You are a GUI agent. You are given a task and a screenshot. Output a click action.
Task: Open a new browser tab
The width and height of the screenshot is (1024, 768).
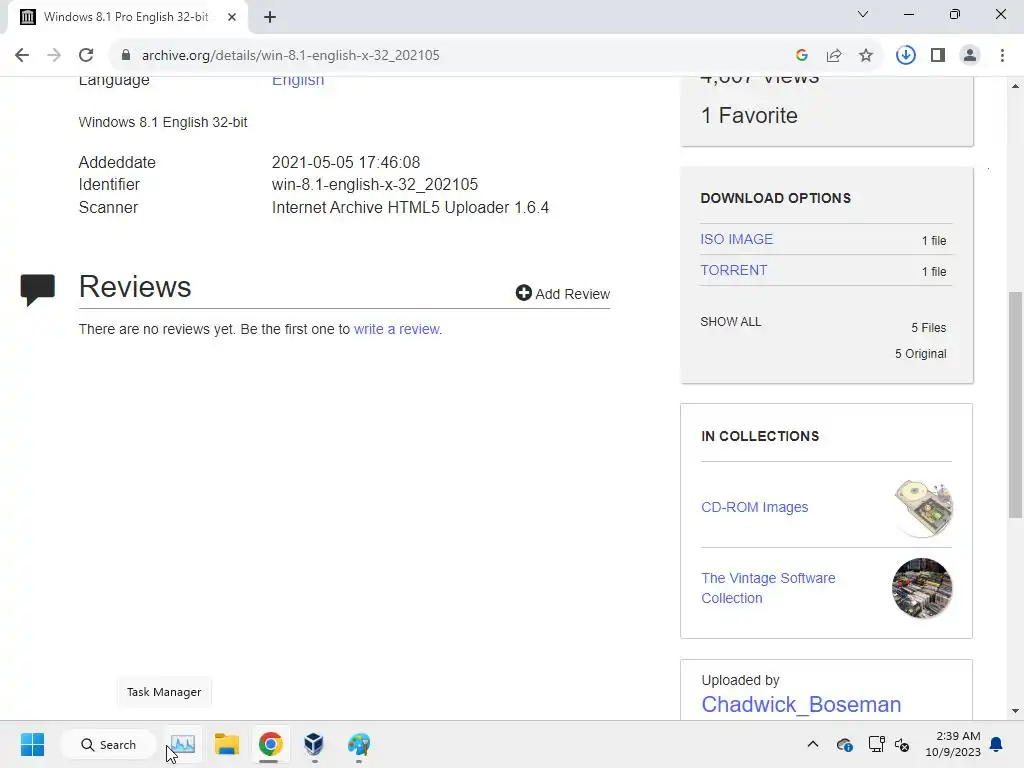270,17
